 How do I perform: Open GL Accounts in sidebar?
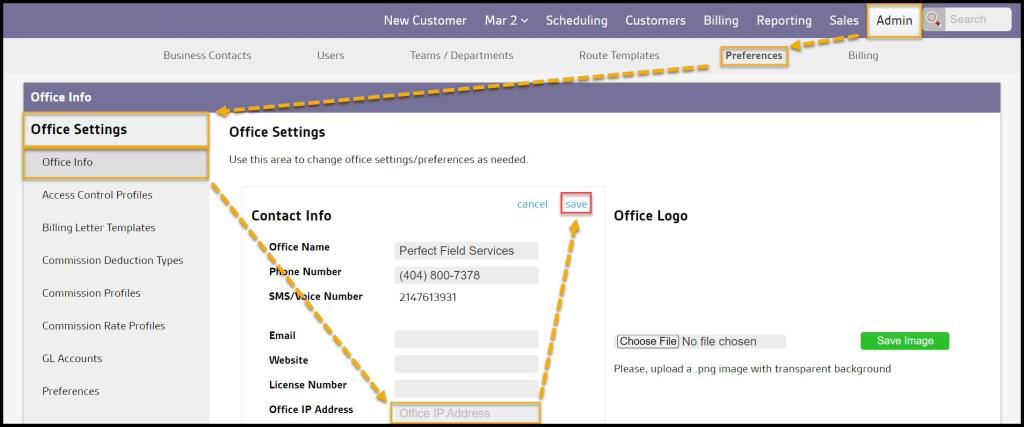[x=72, y=359]
